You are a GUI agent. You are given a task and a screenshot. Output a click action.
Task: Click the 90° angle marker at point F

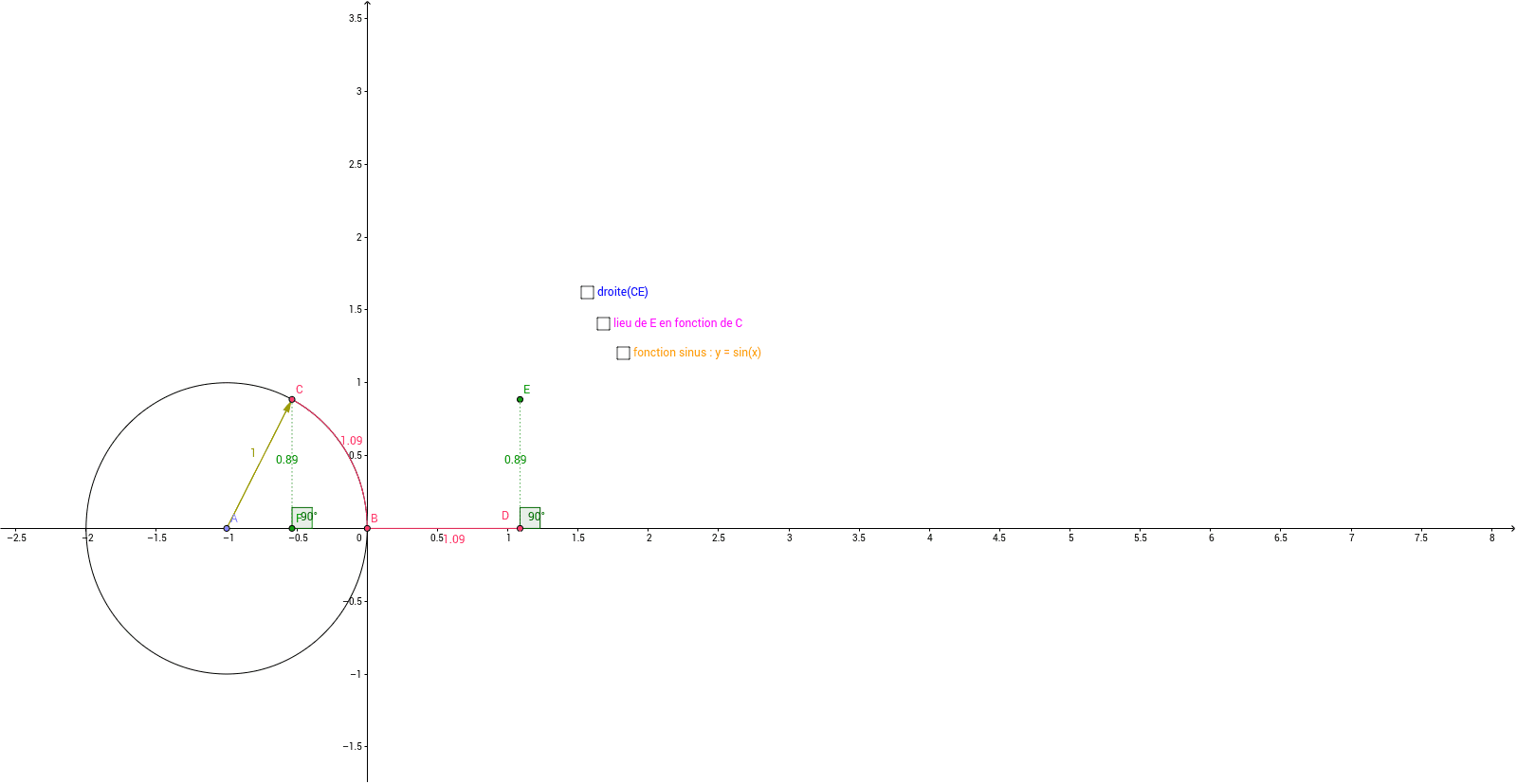point(302,518)
